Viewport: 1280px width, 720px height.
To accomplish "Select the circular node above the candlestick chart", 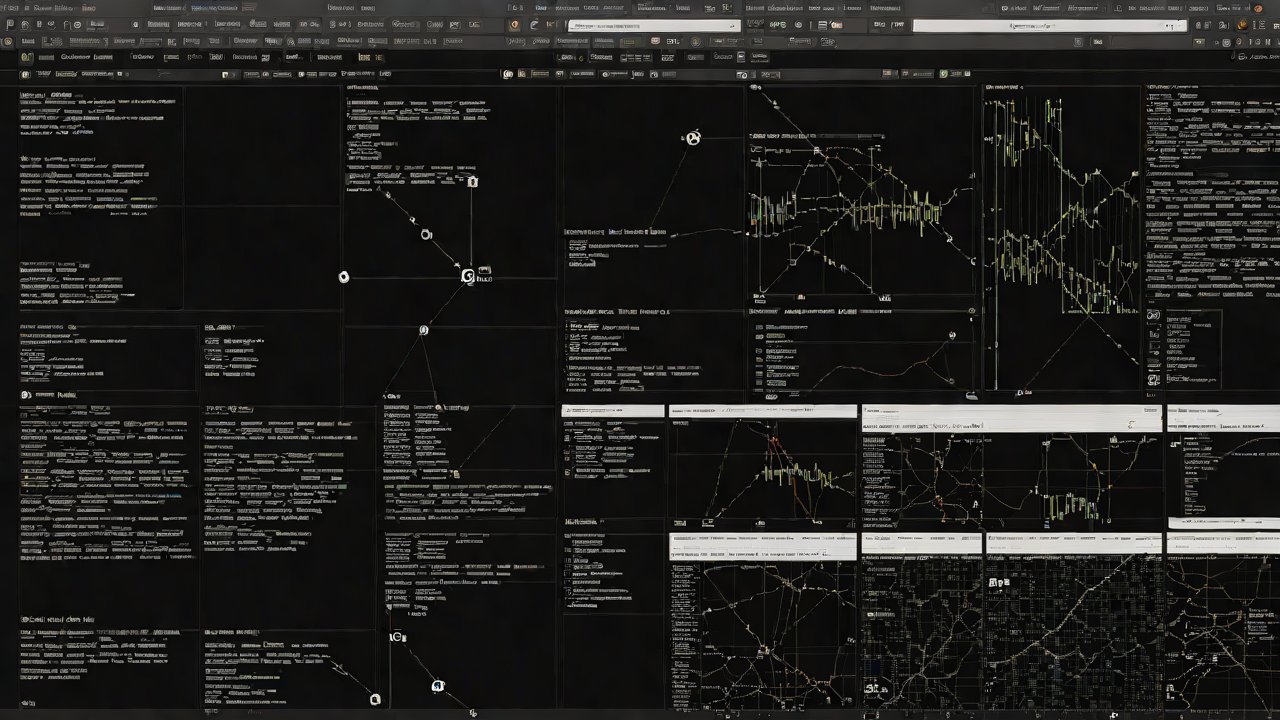I will (x=691, y=138).
